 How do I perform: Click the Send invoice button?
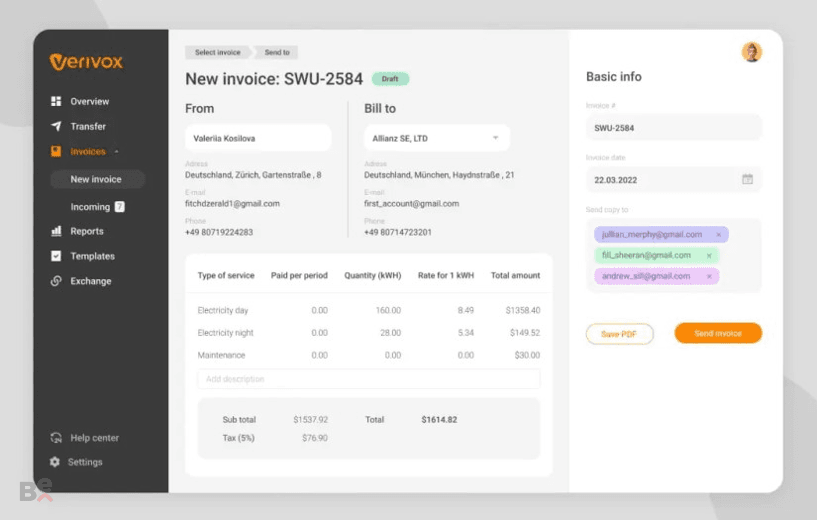click(x=718, y=333)
